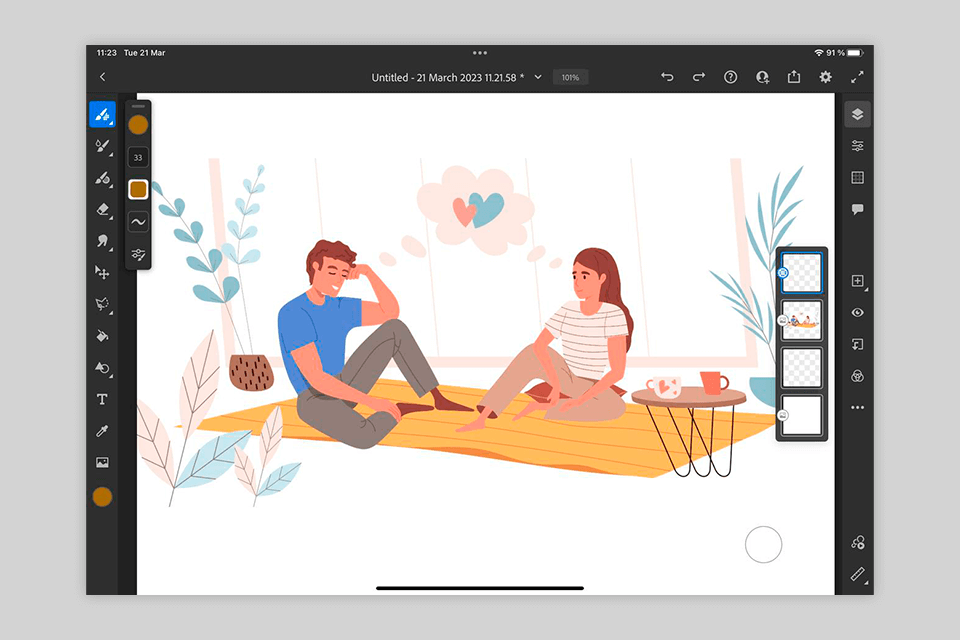Open the layer actions three-dot menu
Viewport: 960px width, 640px height.
point(858,407)
